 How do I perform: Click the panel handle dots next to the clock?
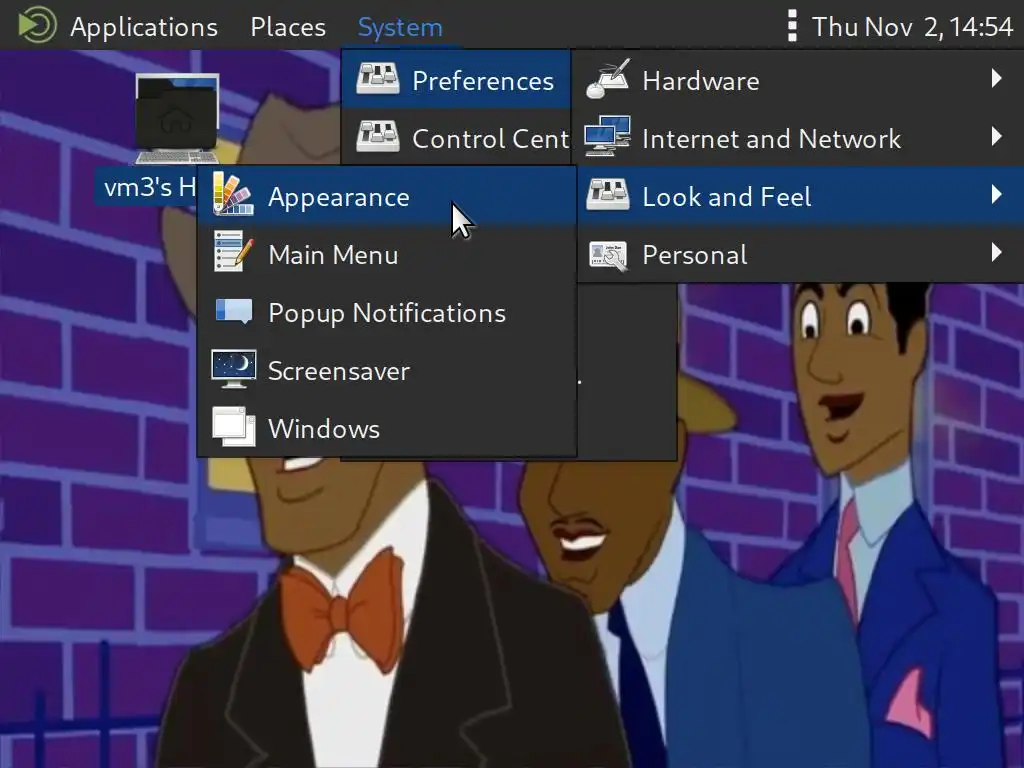[792, 26]
